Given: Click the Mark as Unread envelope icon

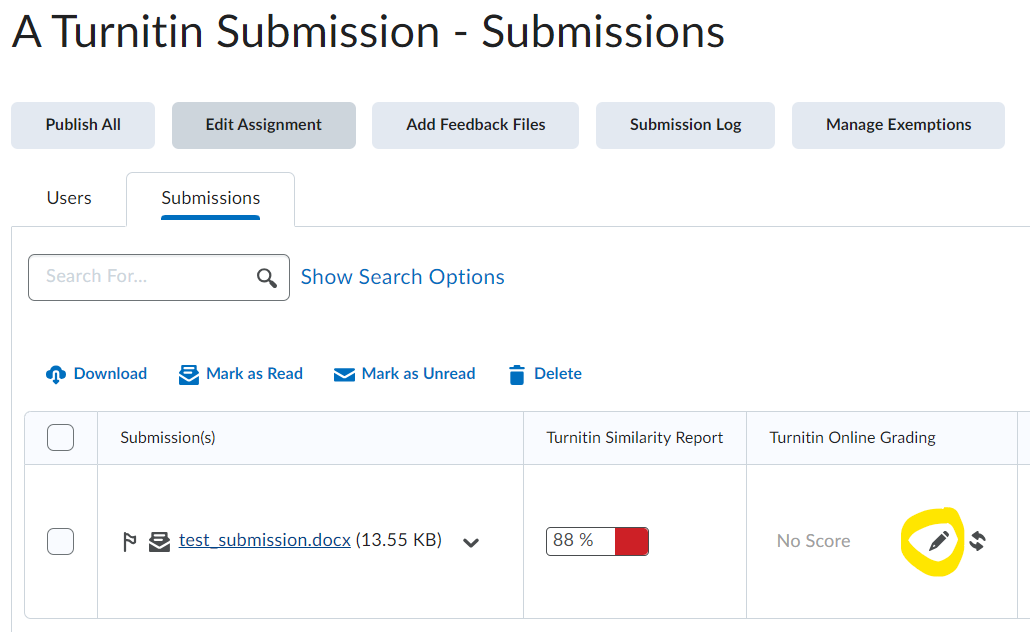Looking at the screenshot, I should click(344, 374).
